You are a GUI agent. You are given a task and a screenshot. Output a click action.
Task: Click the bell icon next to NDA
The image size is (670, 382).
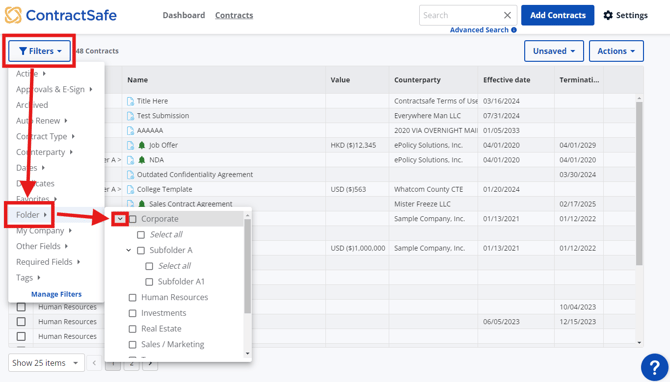(142, 160)
